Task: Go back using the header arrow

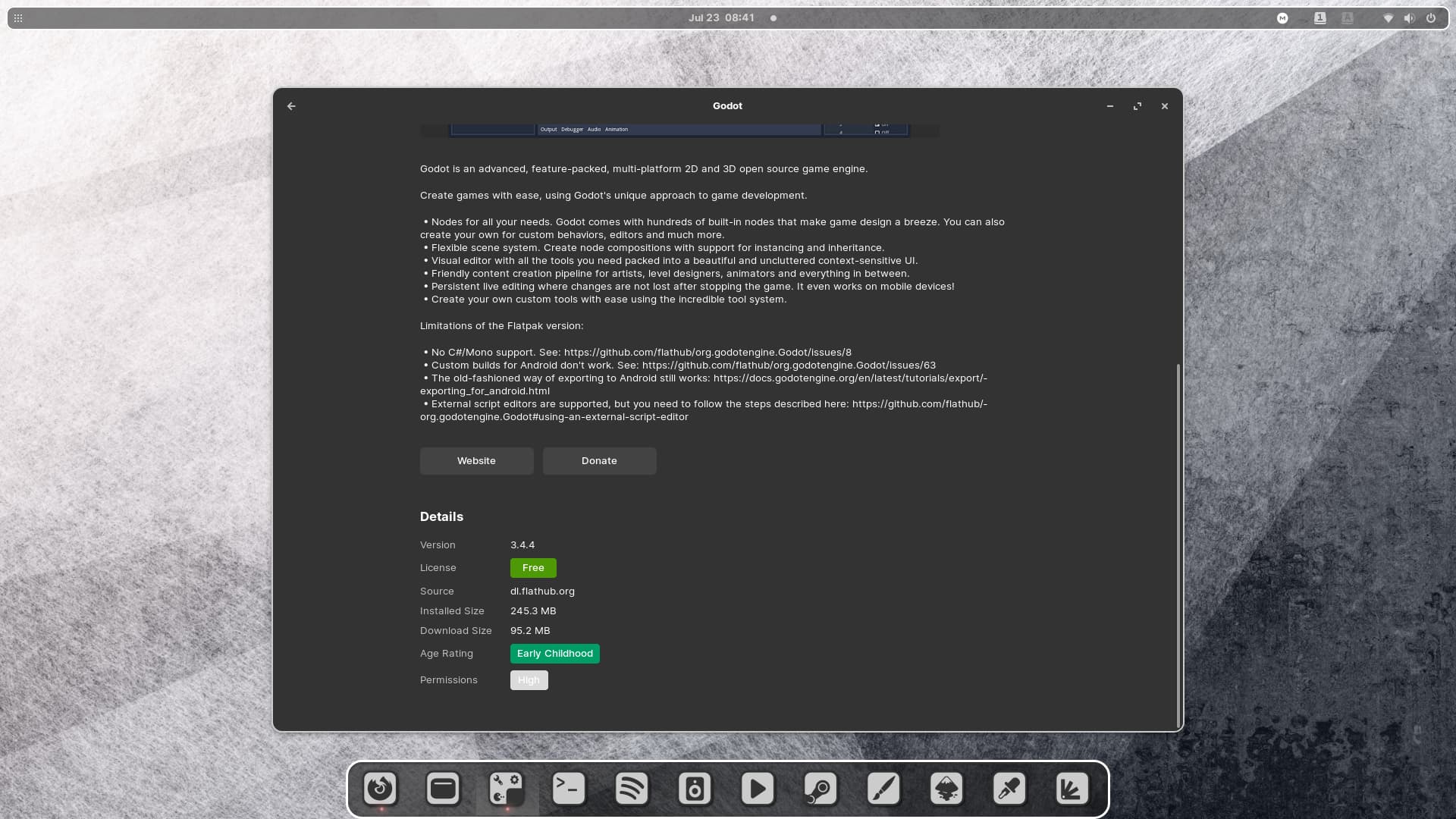Action: click(291, 106)
